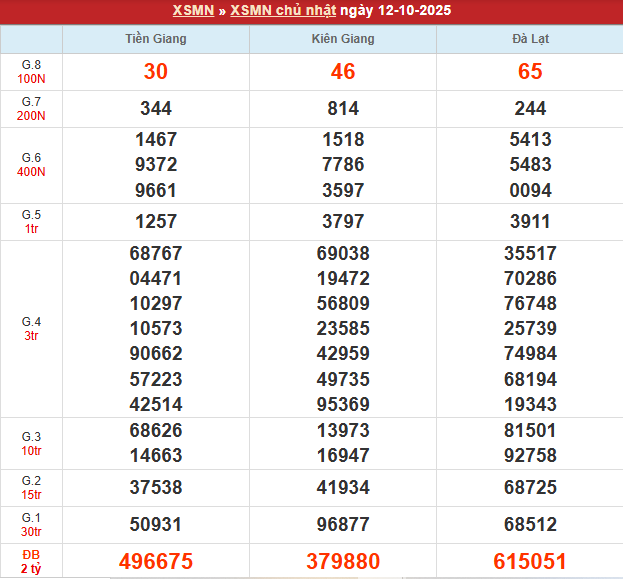Select the Kiên Giang column header

342,39
